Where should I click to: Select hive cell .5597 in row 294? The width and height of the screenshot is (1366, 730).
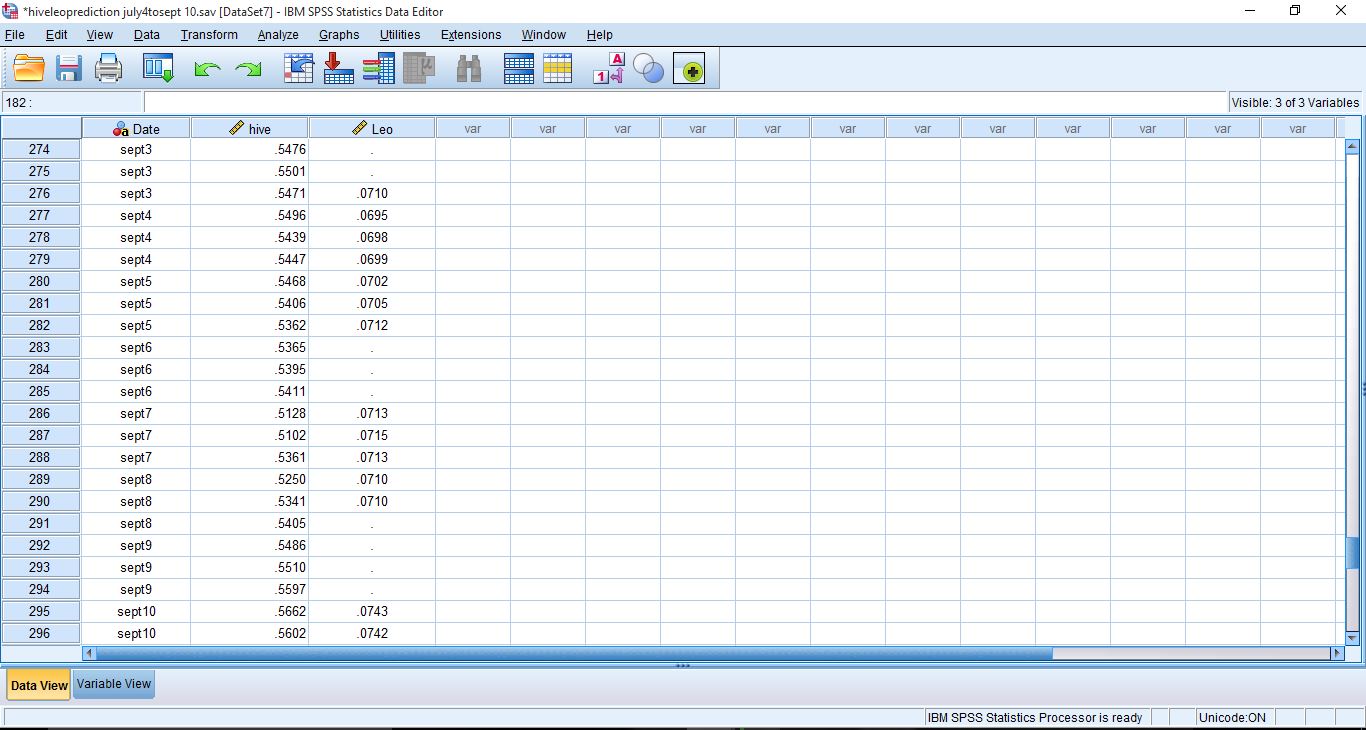point(250,589)
